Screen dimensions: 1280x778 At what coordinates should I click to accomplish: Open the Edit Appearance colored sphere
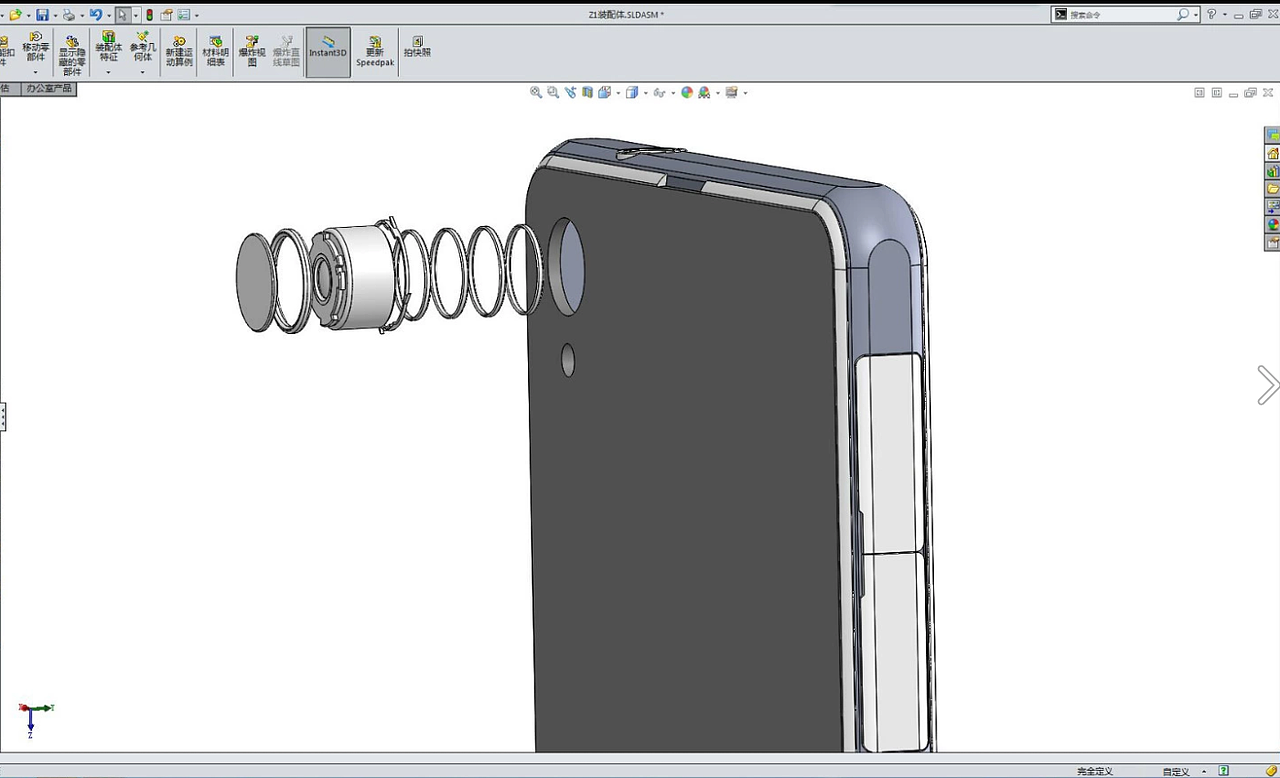(x=686, y=92)
